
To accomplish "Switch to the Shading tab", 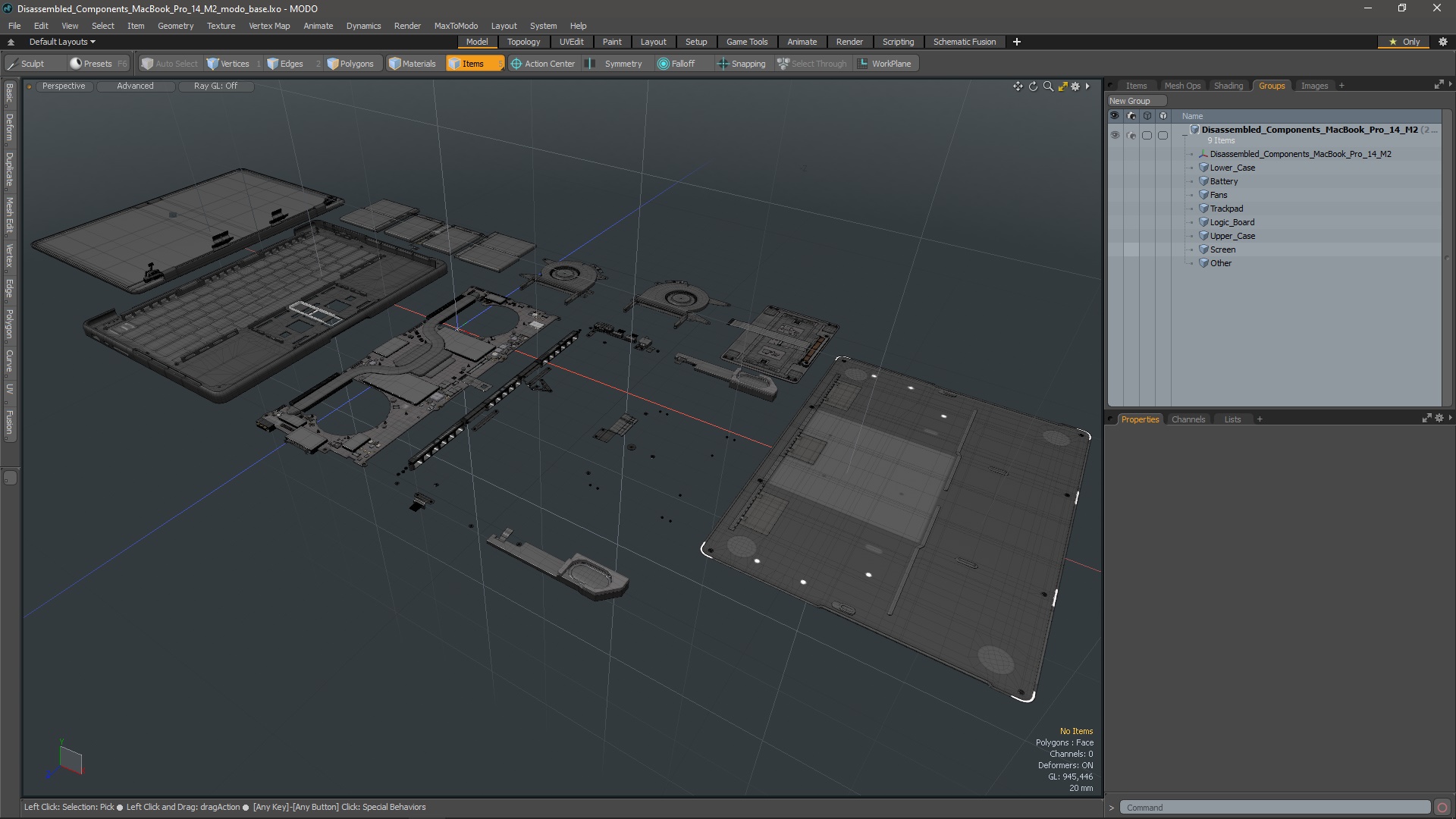I will point(1228,86).
